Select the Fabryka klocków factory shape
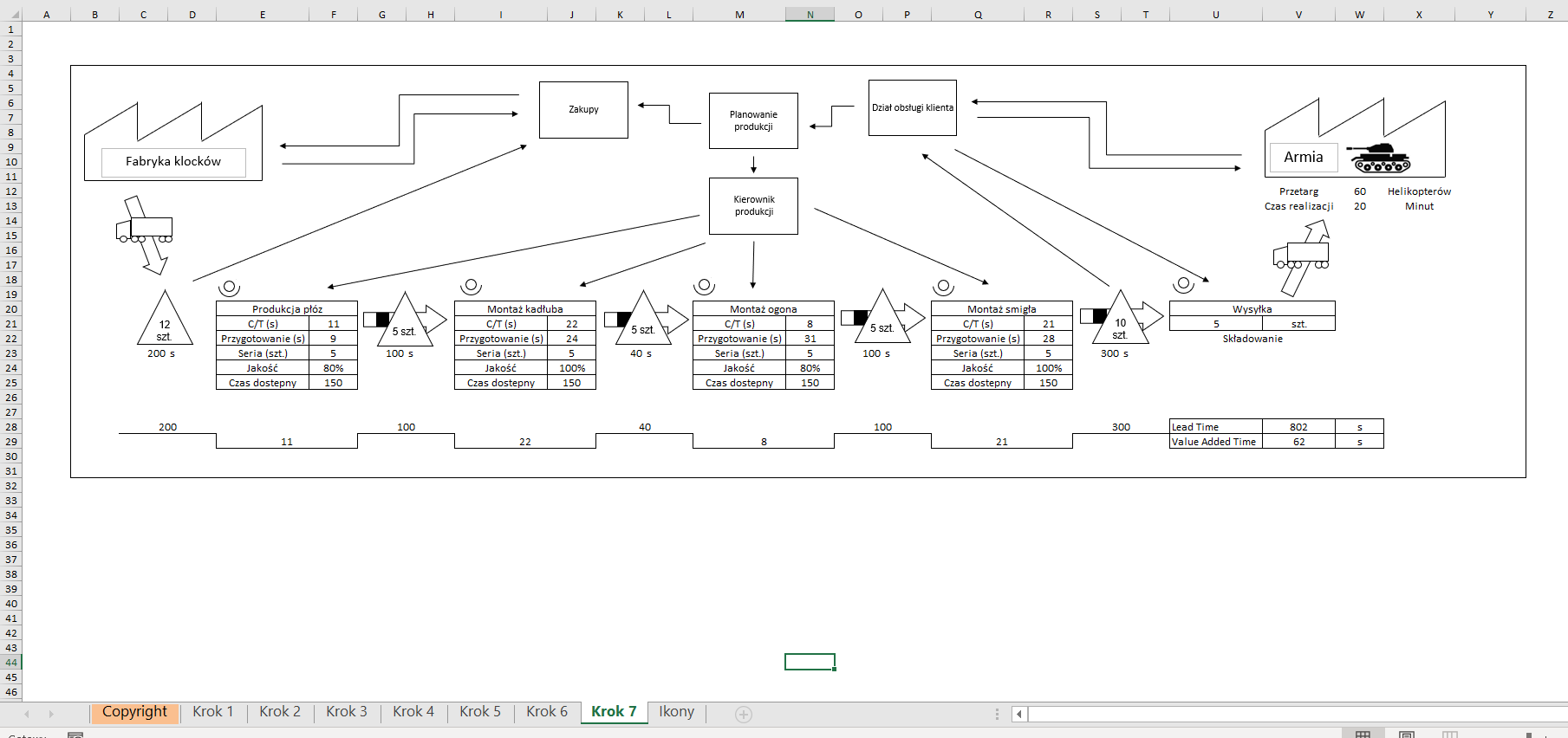 tap(173, 143)
